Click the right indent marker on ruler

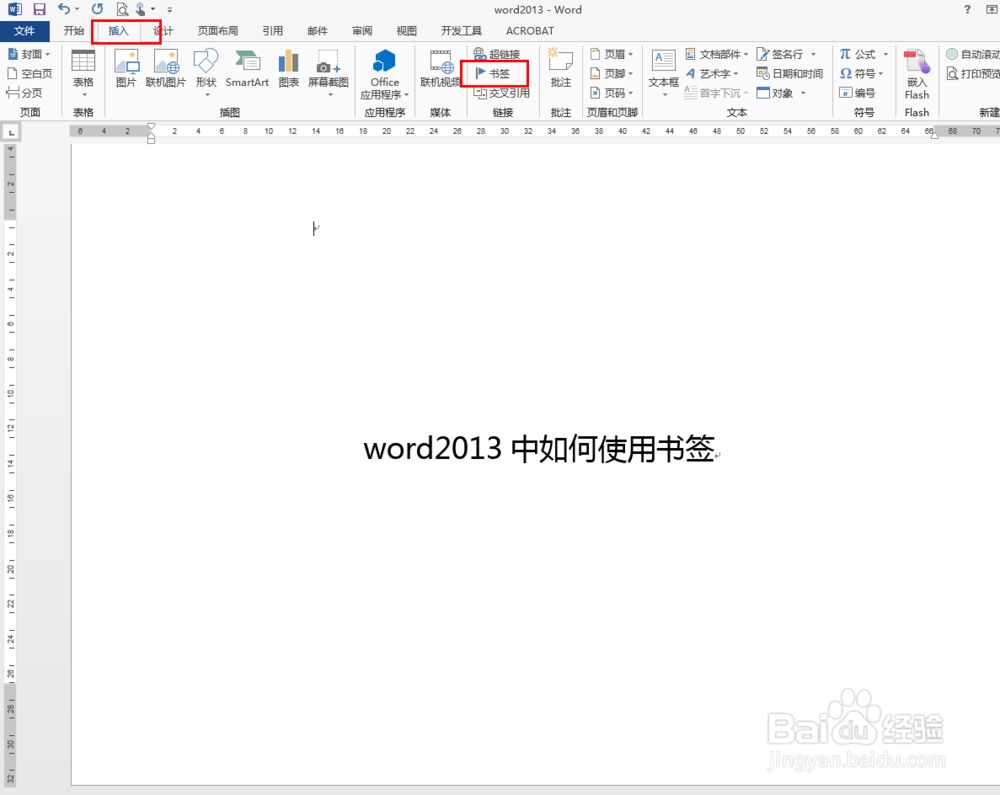click(x=934, y=135)
